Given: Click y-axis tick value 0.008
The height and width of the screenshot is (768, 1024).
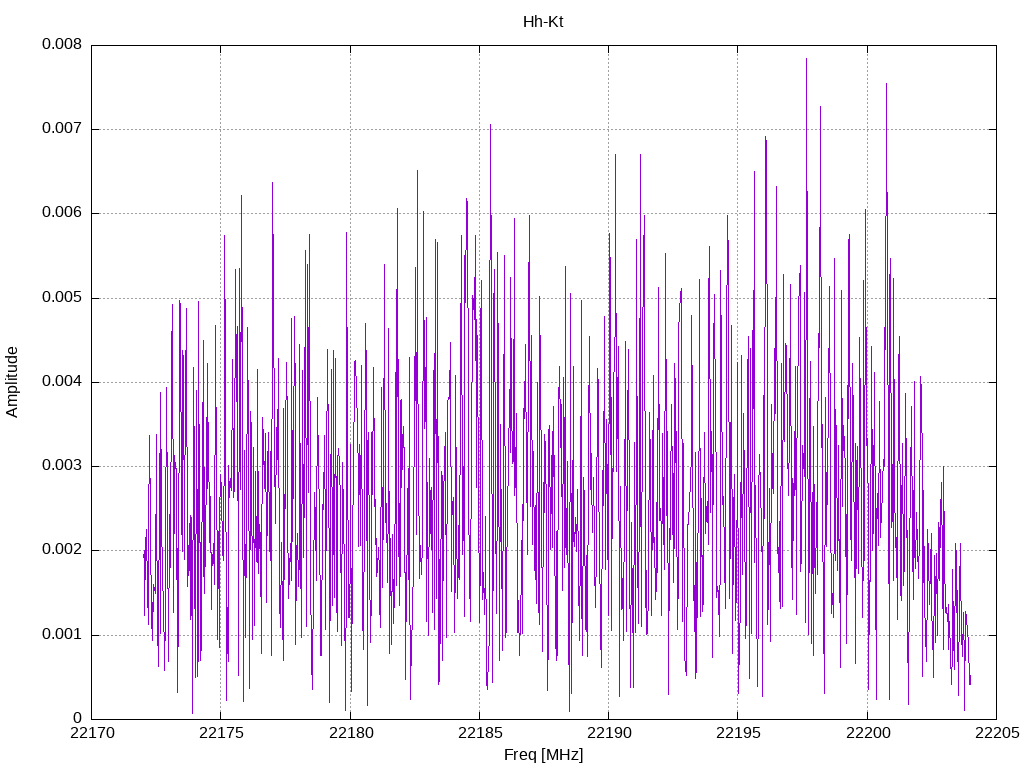Looking at the screenshot, I should pos(62,44).
